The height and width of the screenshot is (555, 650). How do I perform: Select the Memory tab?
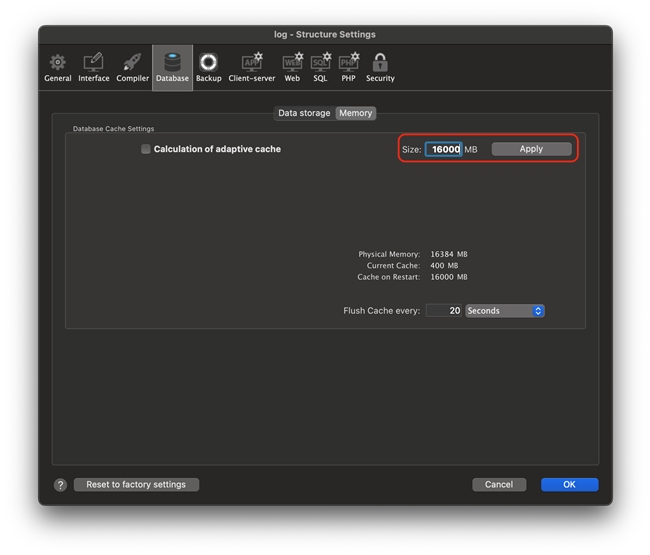355,113
